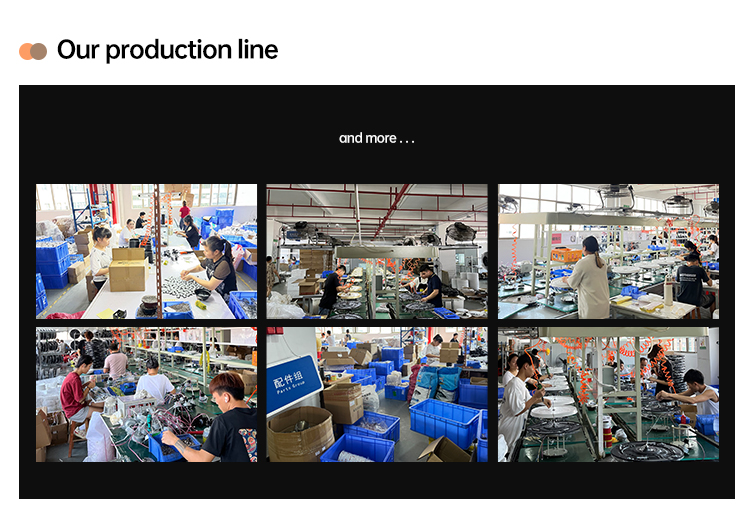The image size is (750, 529).
Task: Open the photo of two men under ceiling fans
Action: [377, 252]
